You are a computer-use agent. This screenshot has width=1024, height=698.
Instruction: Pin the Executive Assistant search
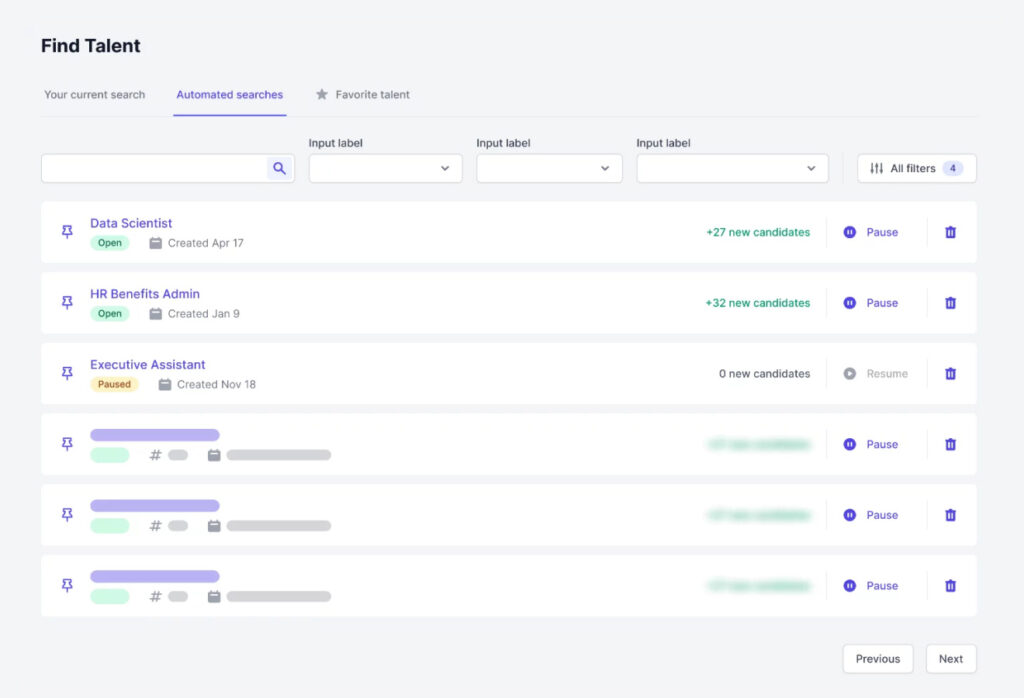(67, 373)
